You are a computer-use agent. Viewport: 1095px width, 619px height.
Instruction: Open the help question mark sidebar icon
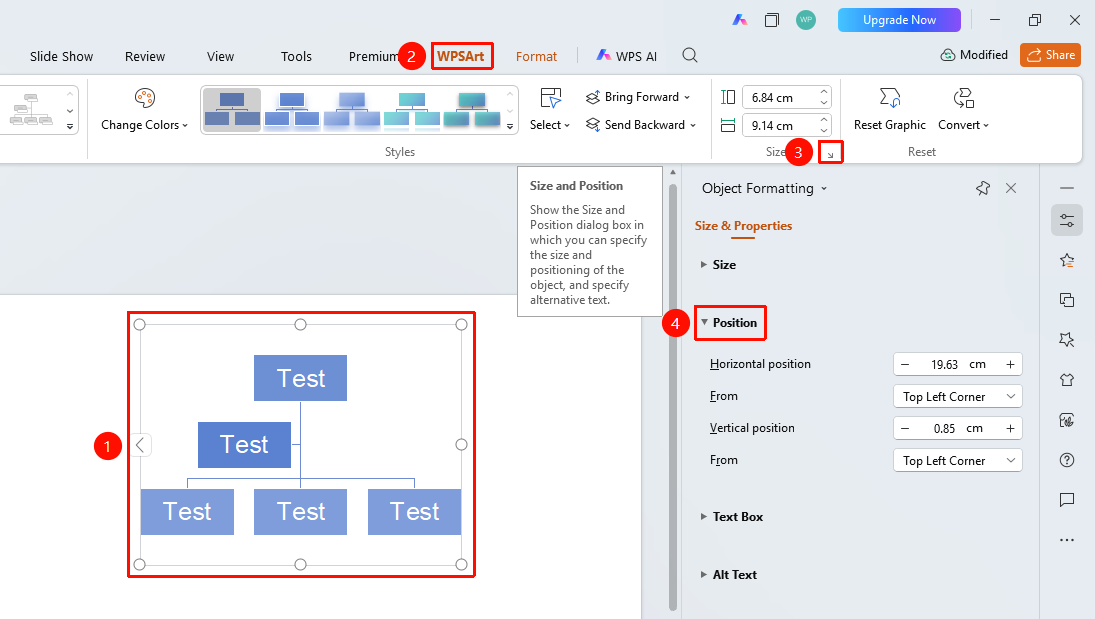click(x=1067, y=460)
